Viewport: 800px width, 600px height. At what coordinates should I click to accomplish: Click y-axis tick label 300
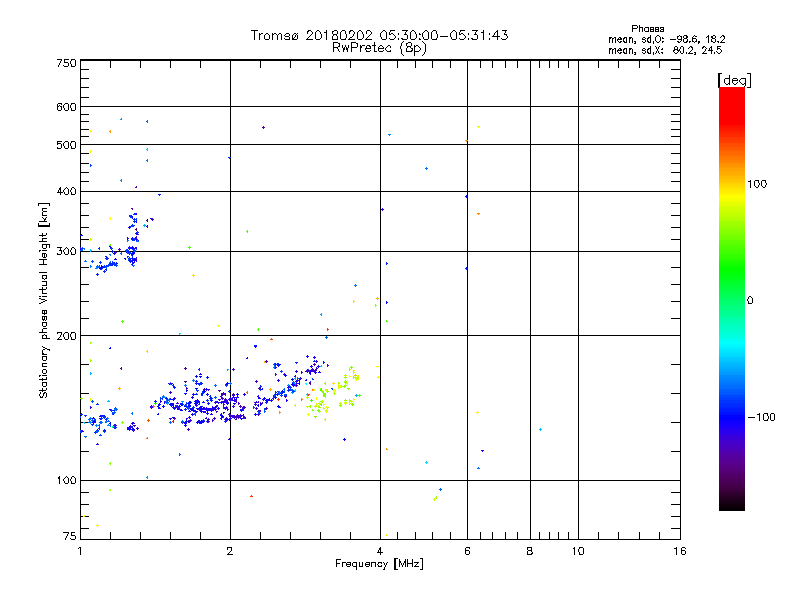tap(66, 252)
